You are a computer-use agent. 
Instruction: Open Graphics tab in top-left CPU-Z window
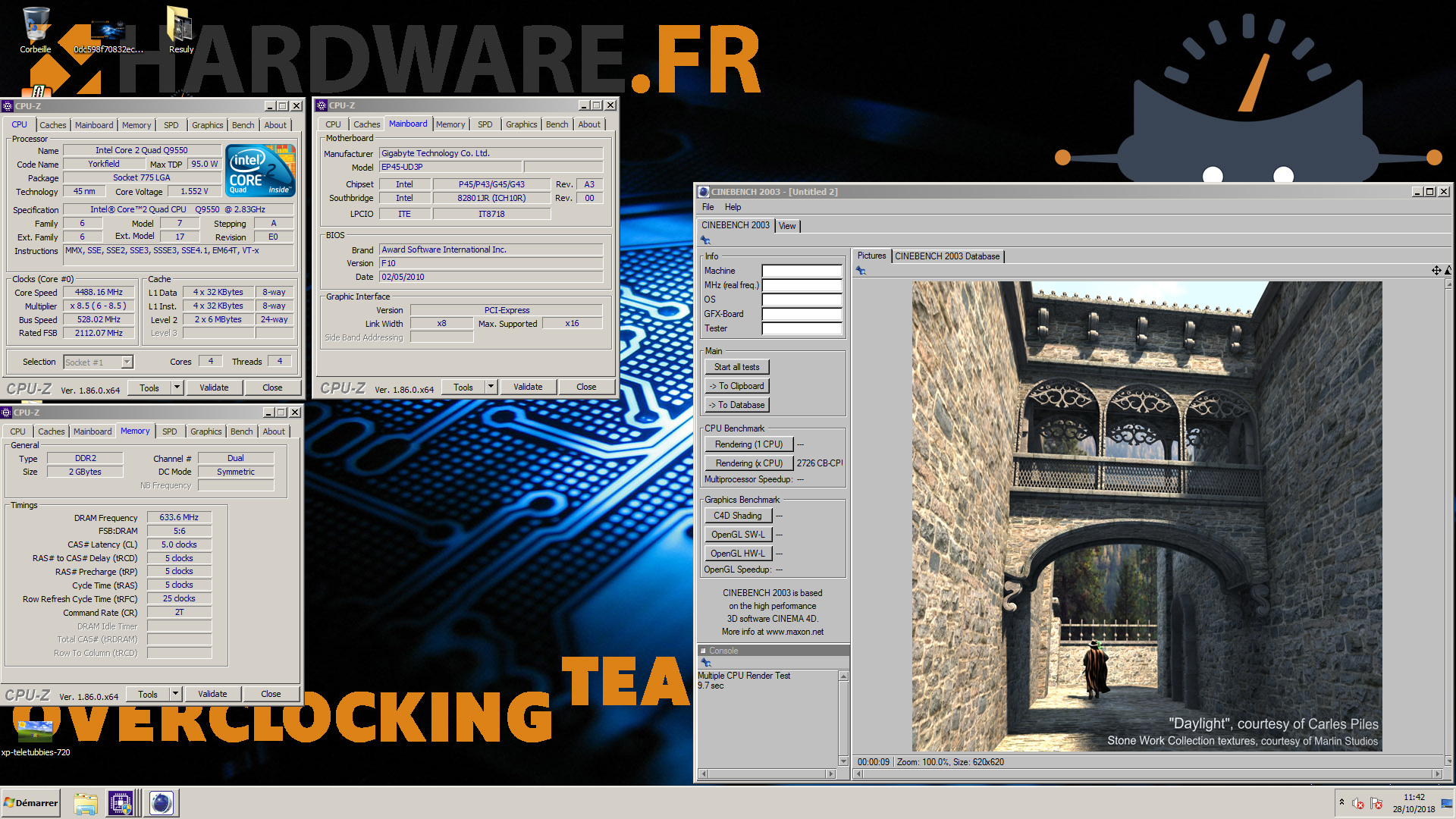point(207,125)
